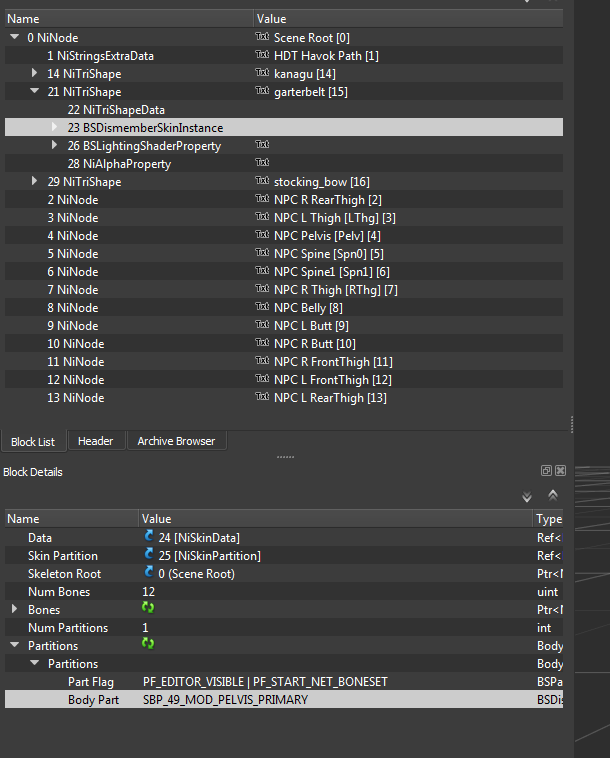Click the Txt icon beside Scene Root [0]
Image resolution: width=610 pixels, height=758 pixels.
pos(262,37)
